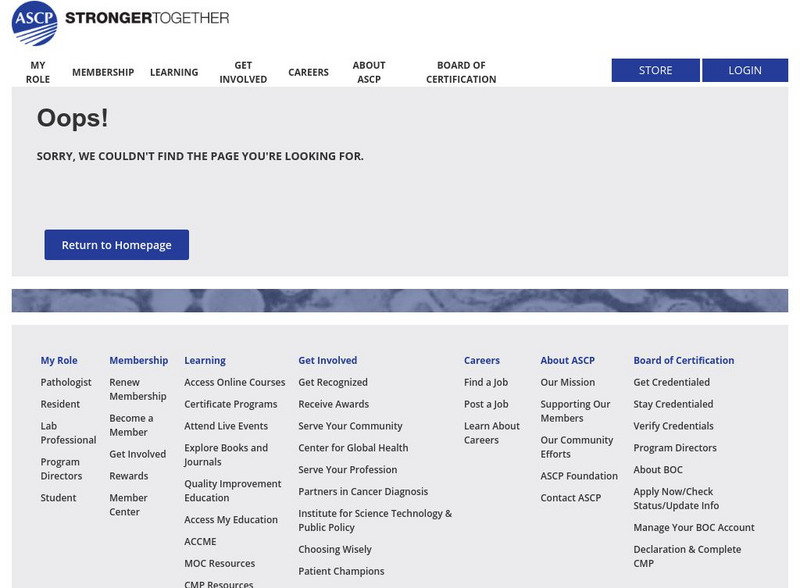Open the Access My Education link
The height and width of the screenshot is (588, 800).
click(231, 520)
